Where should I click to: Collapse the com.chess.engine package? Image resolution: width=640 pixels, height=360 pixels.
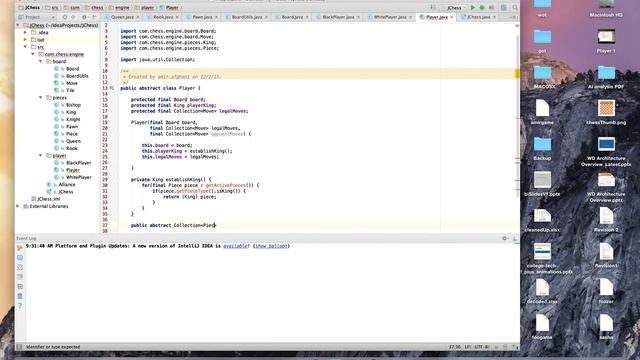click(33, 54)
